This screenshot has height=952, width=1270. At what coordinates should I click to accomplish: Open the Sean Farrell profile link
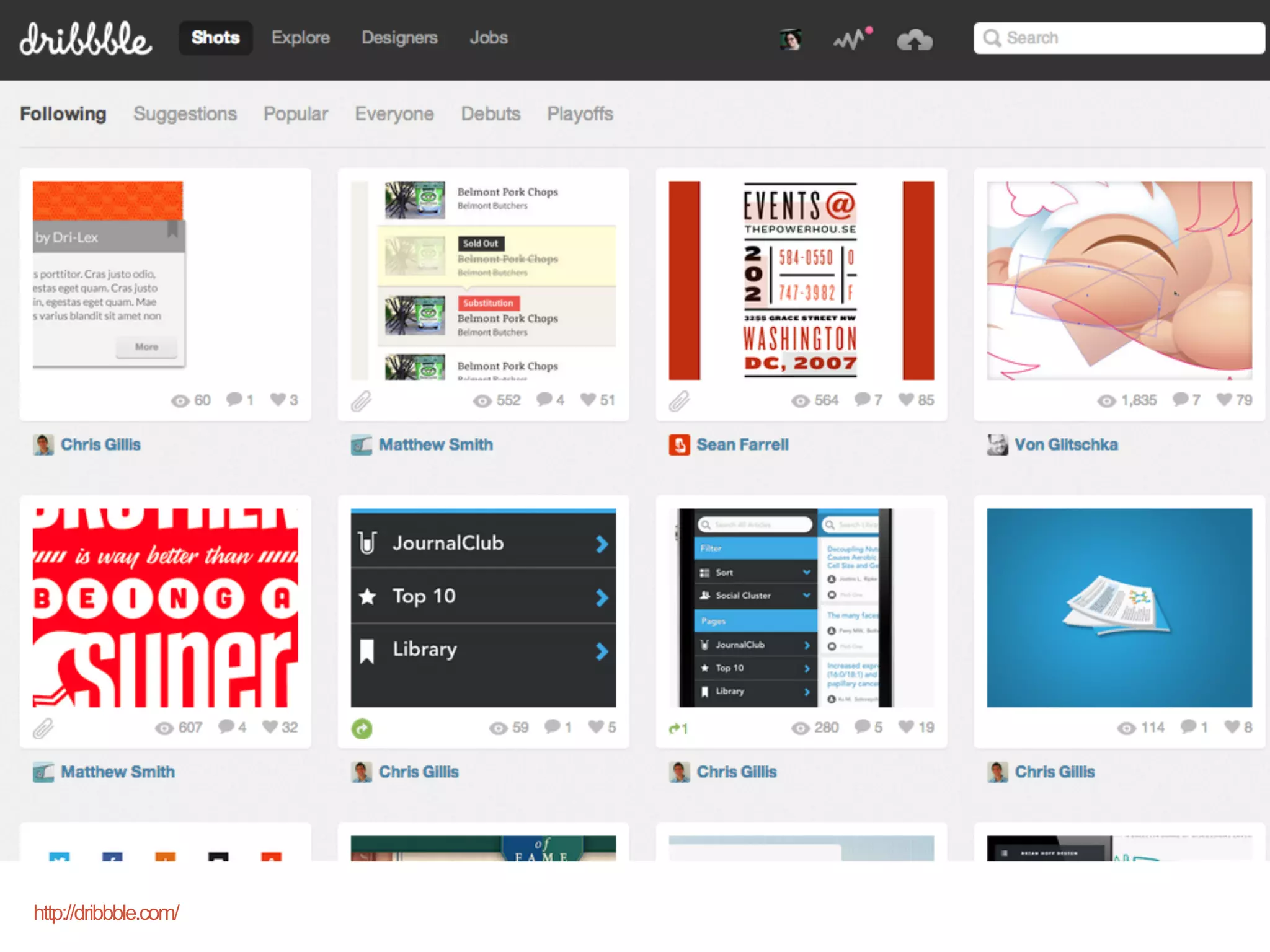[742, 445]
